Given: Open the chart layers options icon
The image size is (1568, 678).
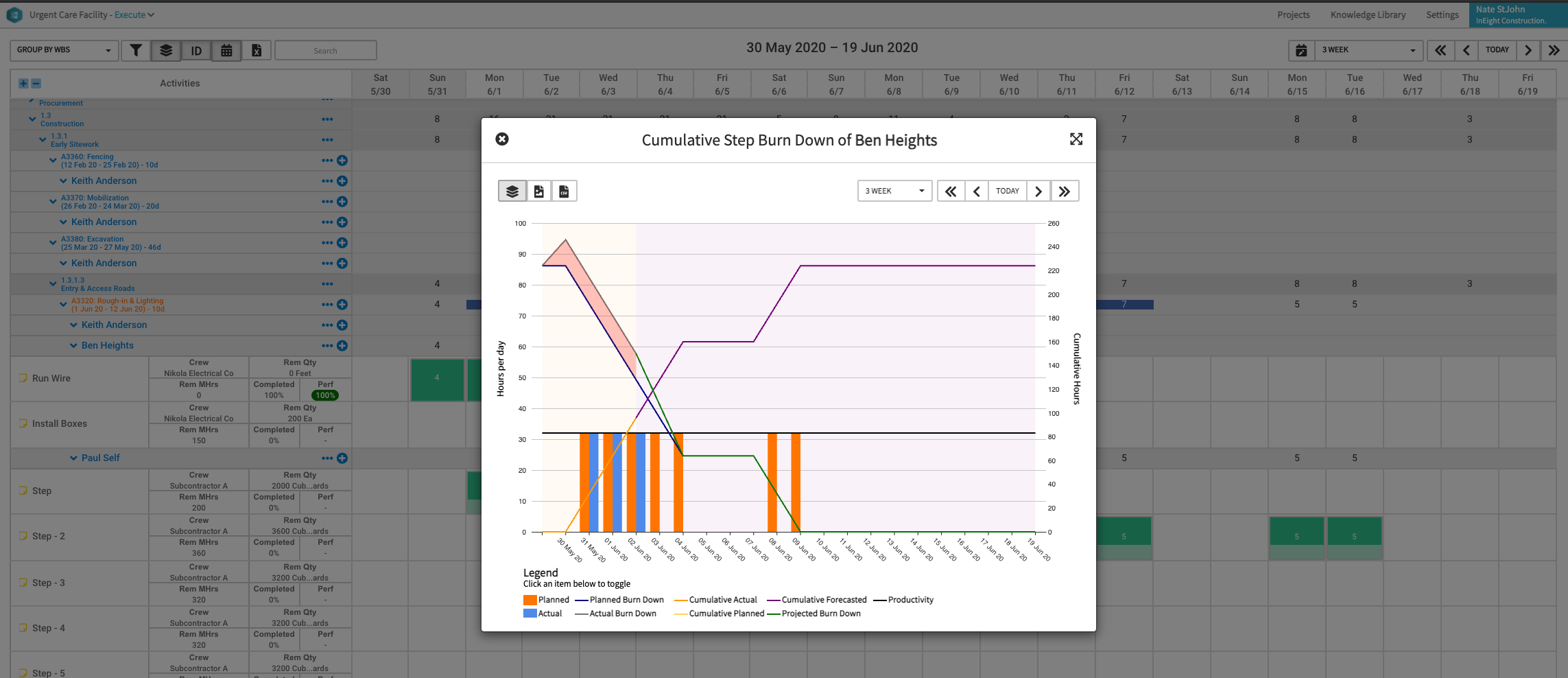Looking at the screenshot, I should [x=512, y=191].
